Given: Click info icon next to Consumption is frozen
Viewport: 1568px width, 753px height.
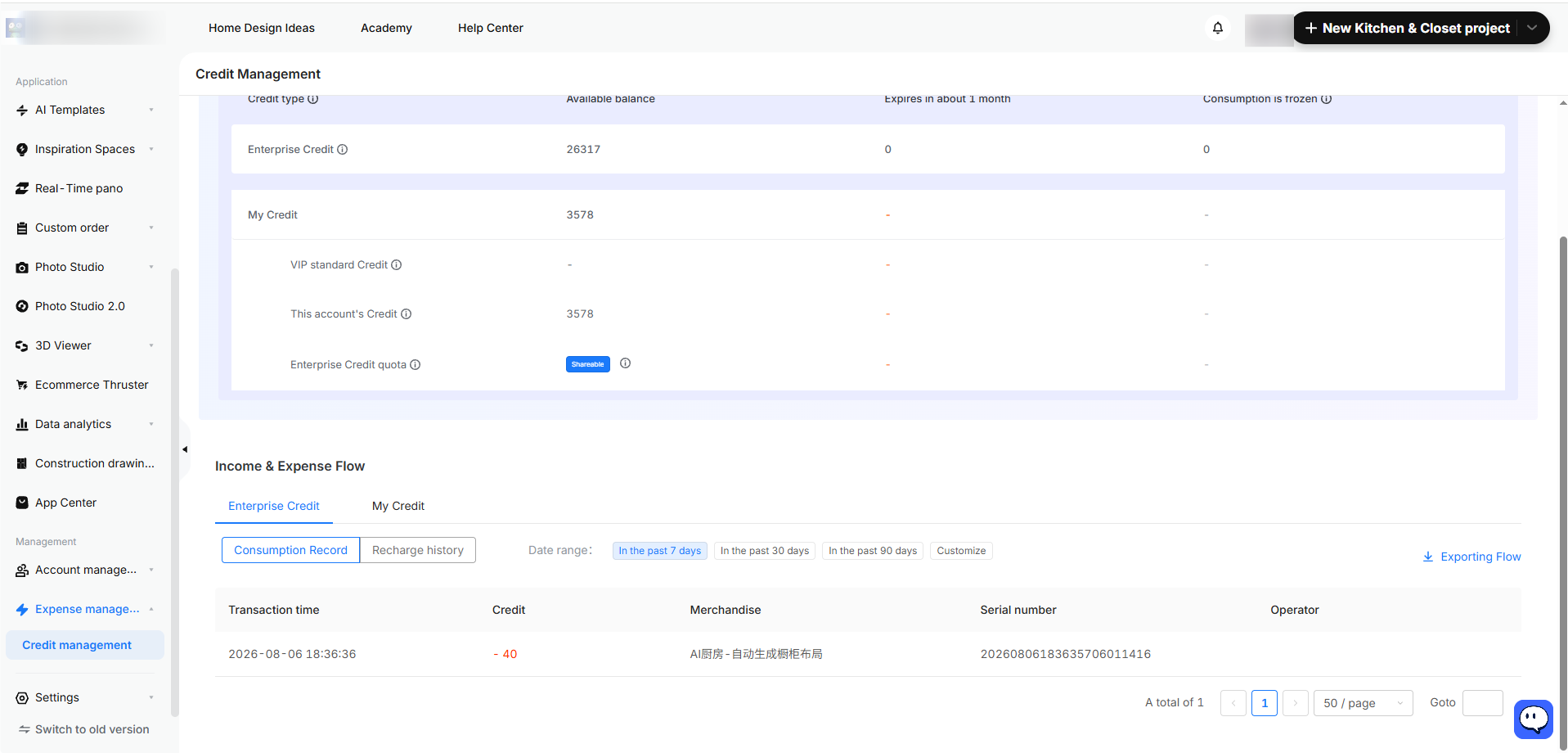Looking at the screenshot, I should tap(1327, 99).
